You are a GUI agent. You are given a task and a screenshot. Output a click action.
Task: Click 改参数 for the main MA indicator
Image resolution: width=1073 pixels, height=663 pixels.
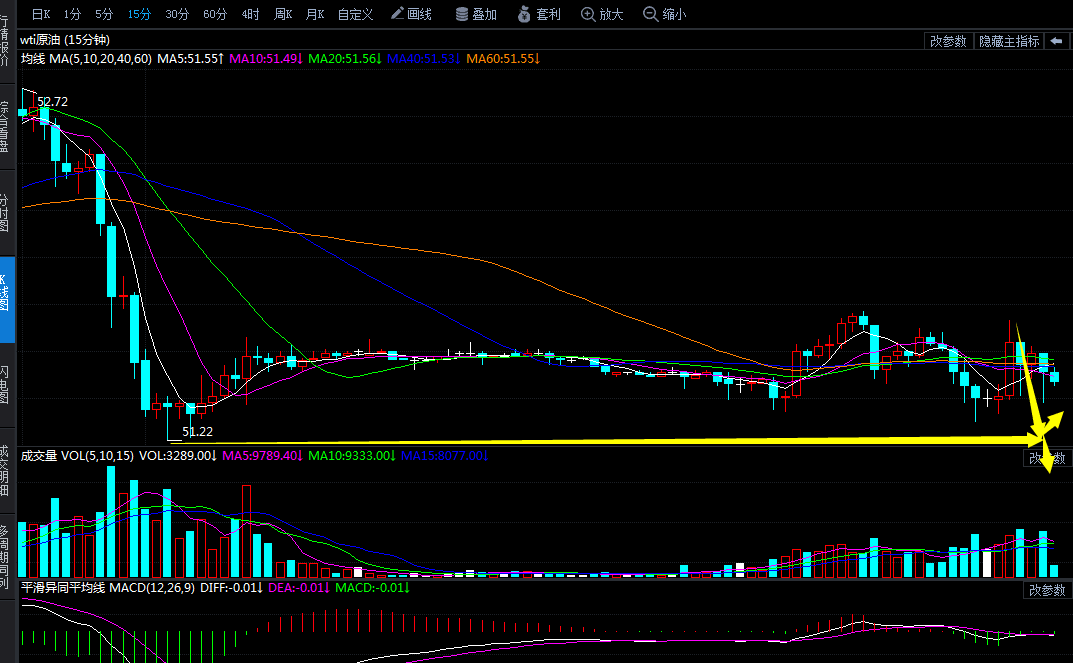click(948, 41)
